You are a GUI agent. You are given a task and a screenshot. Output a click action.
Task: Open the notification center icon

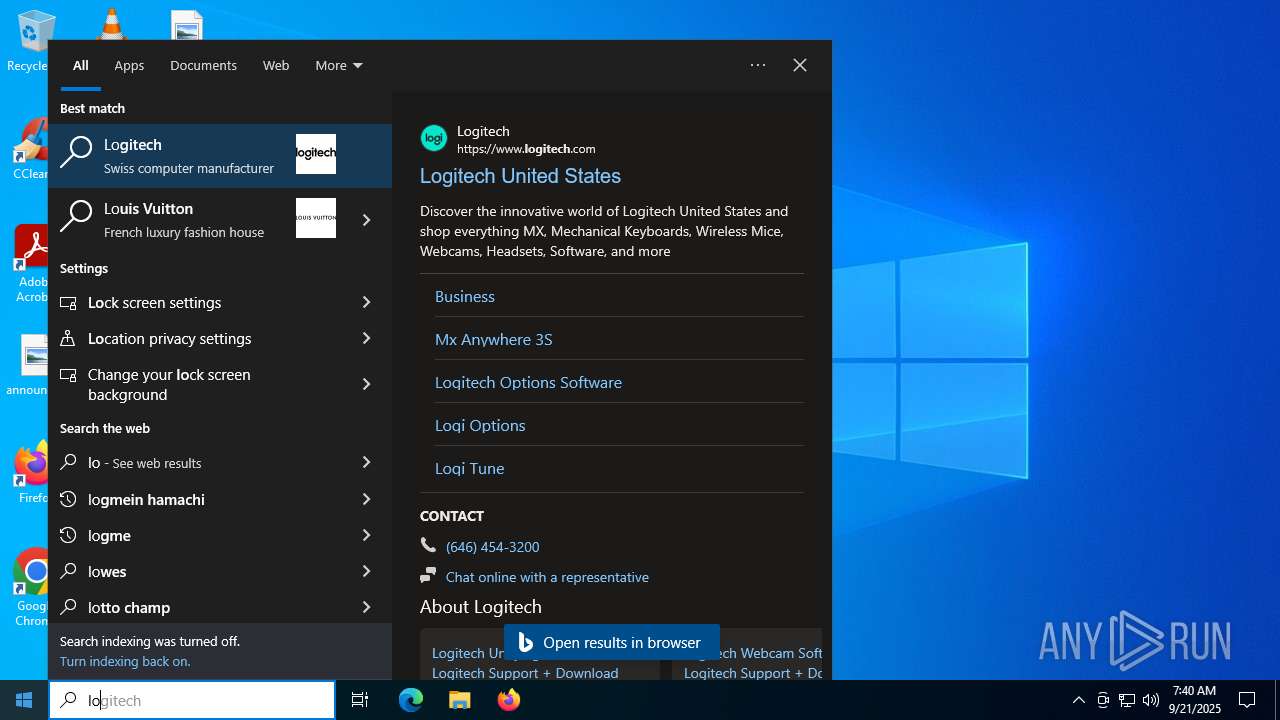[1247, 700]
